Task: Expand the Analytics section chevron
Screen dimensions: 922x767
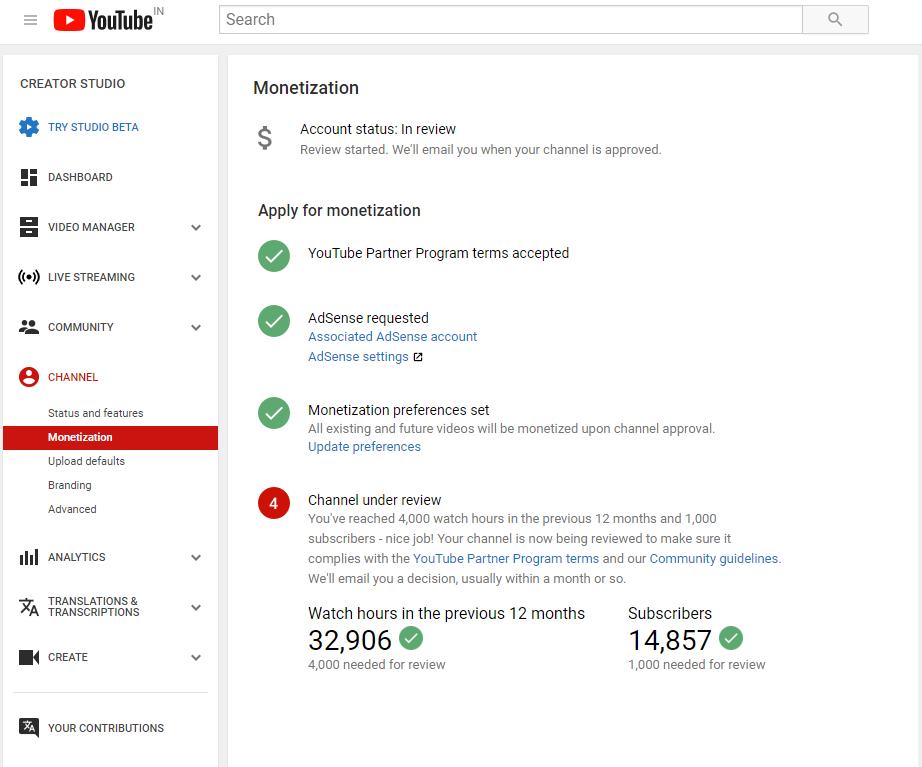Action: click(x=196, y=558)
